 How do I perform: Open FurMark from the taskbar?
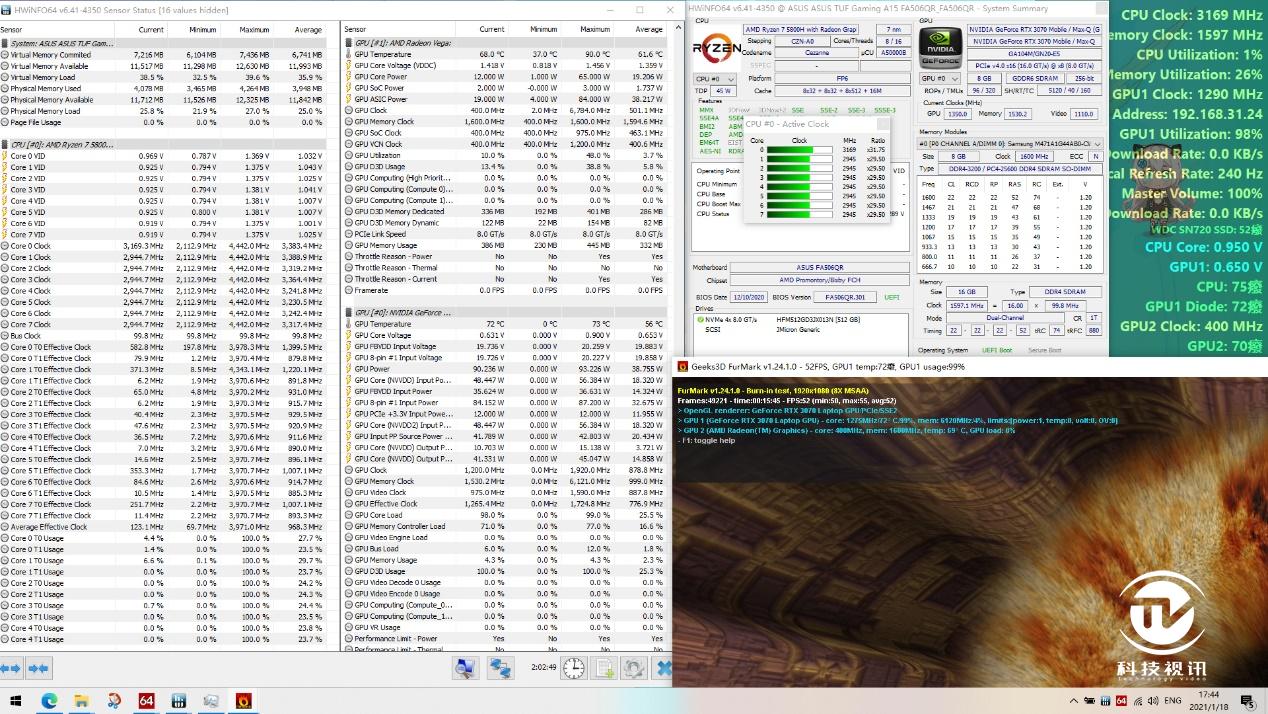click(243, 701)
